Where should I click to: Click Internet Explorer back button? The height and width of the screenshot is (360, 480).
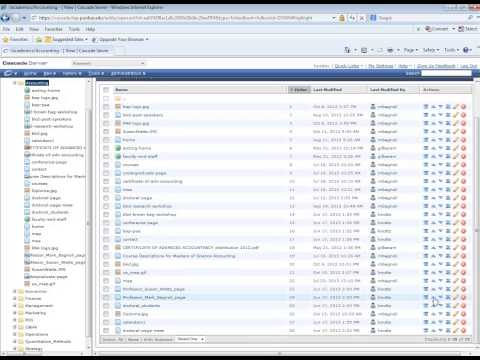[x=6, y=18]
